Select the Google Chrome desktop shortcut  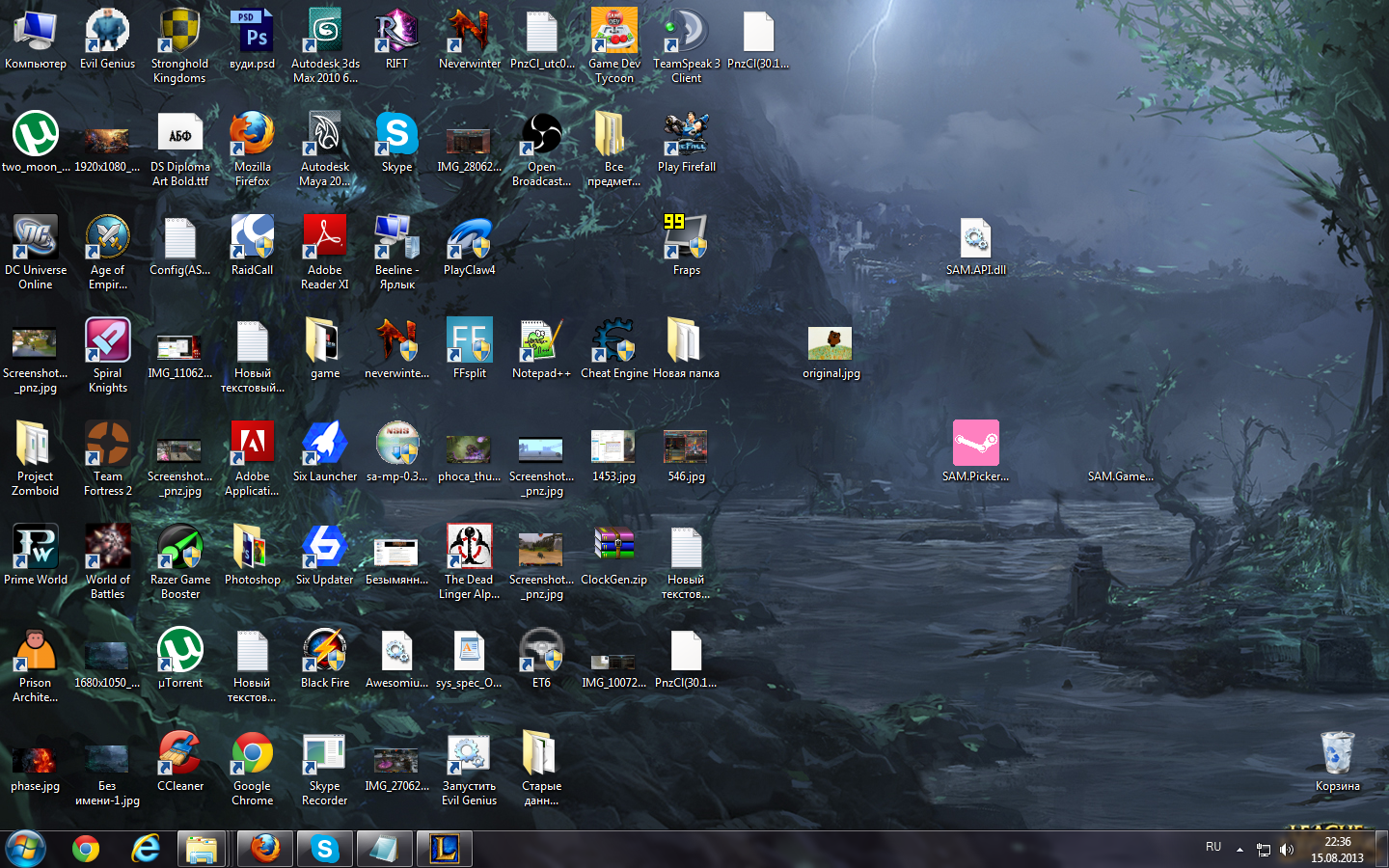click(252, 768)
